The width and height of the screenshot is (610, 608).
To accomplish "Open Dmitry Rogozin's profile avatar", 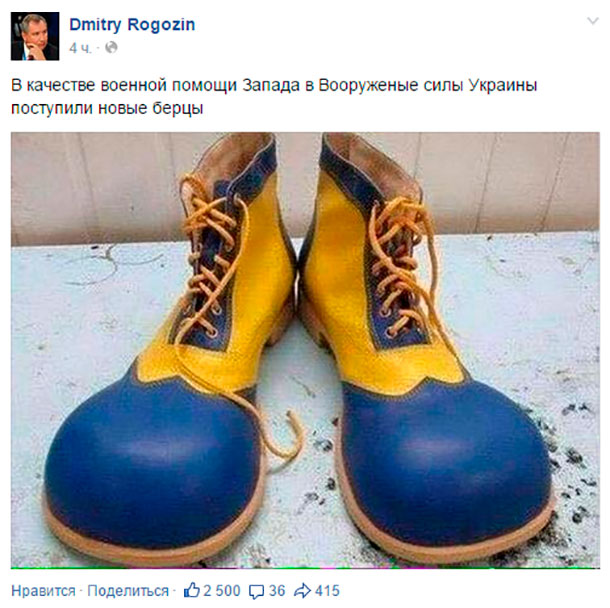I will coord(35,36).
